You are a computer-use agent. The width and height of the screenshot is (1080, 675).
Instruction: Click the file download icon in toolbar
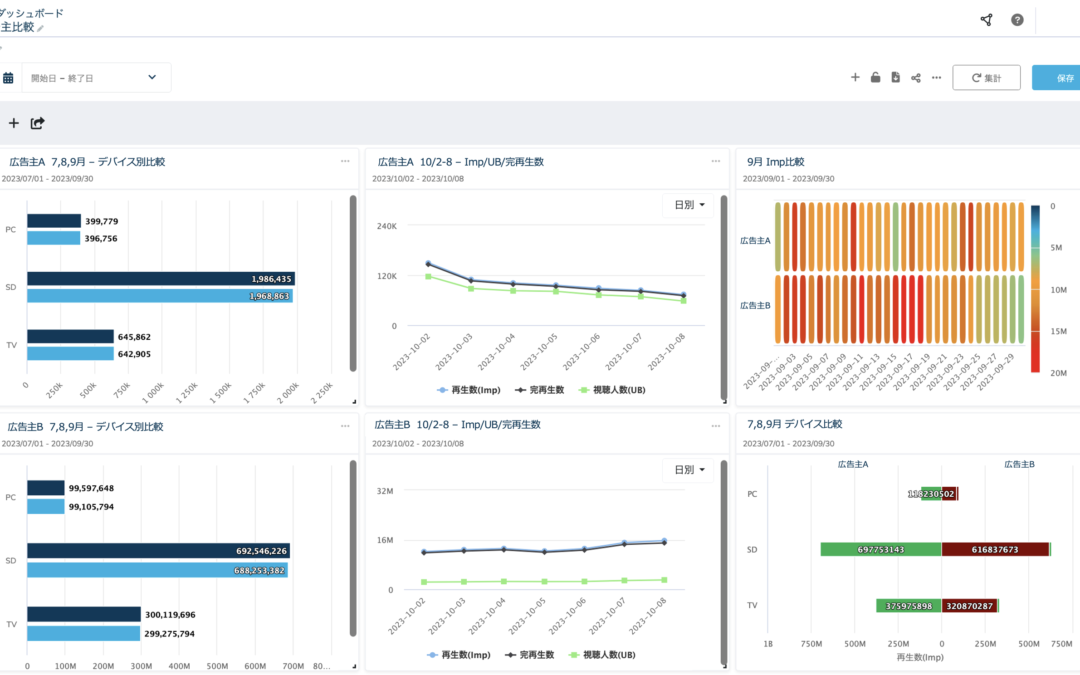895,77
